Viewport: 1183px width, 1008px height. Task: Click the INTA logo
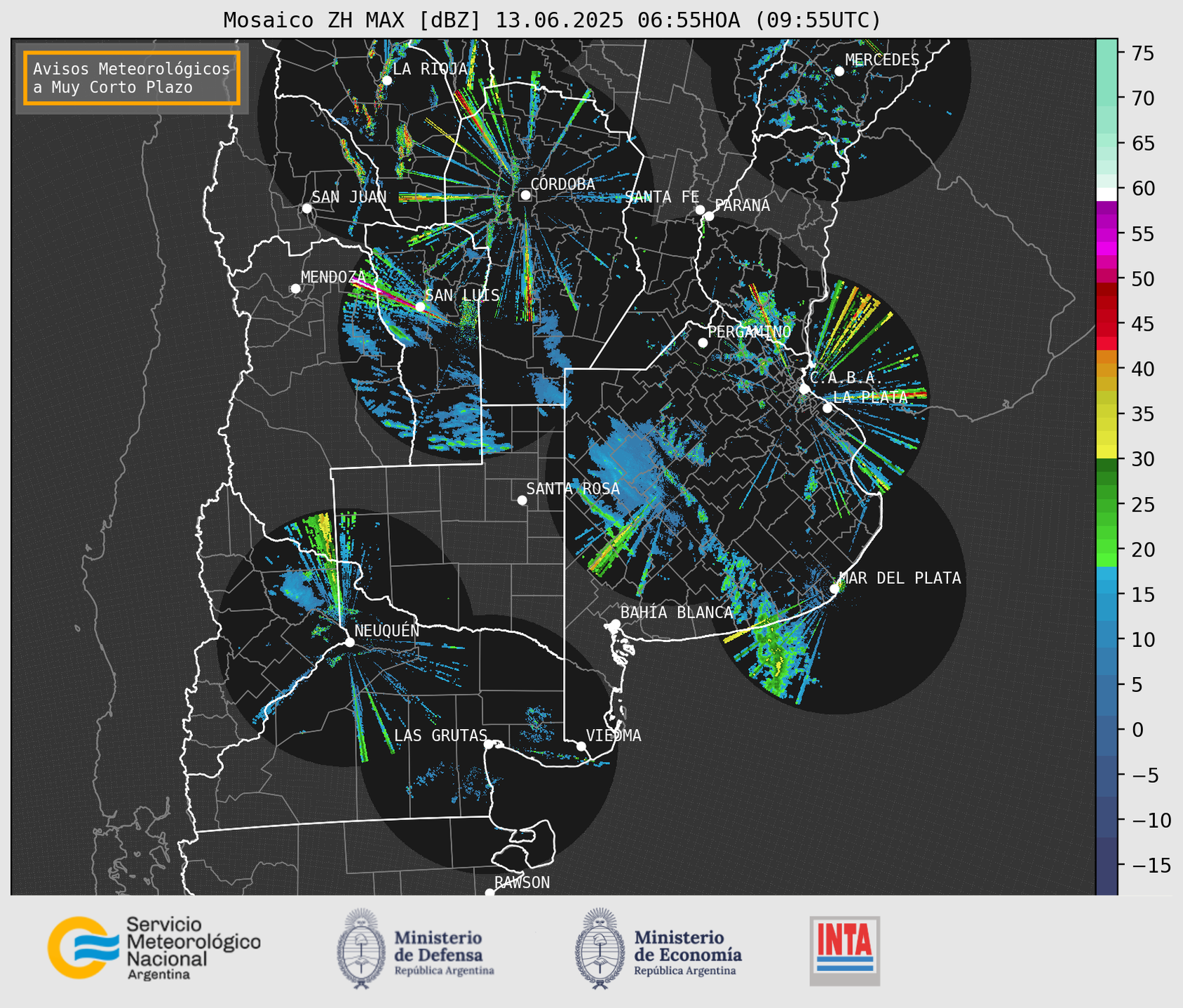pyautogui.click(x=845, y=951)
